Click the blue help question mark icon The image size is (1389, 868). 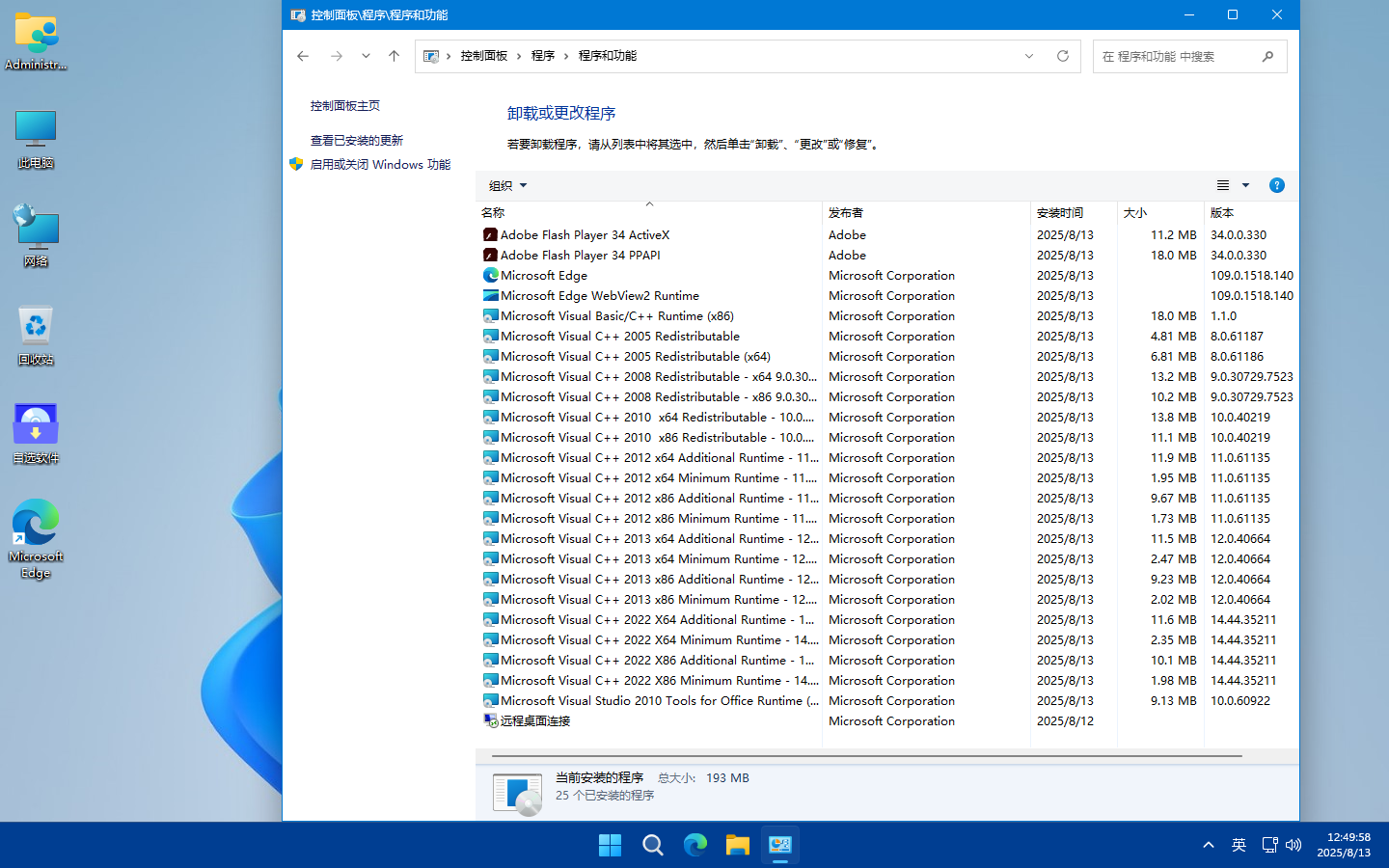click(1276, 185)
